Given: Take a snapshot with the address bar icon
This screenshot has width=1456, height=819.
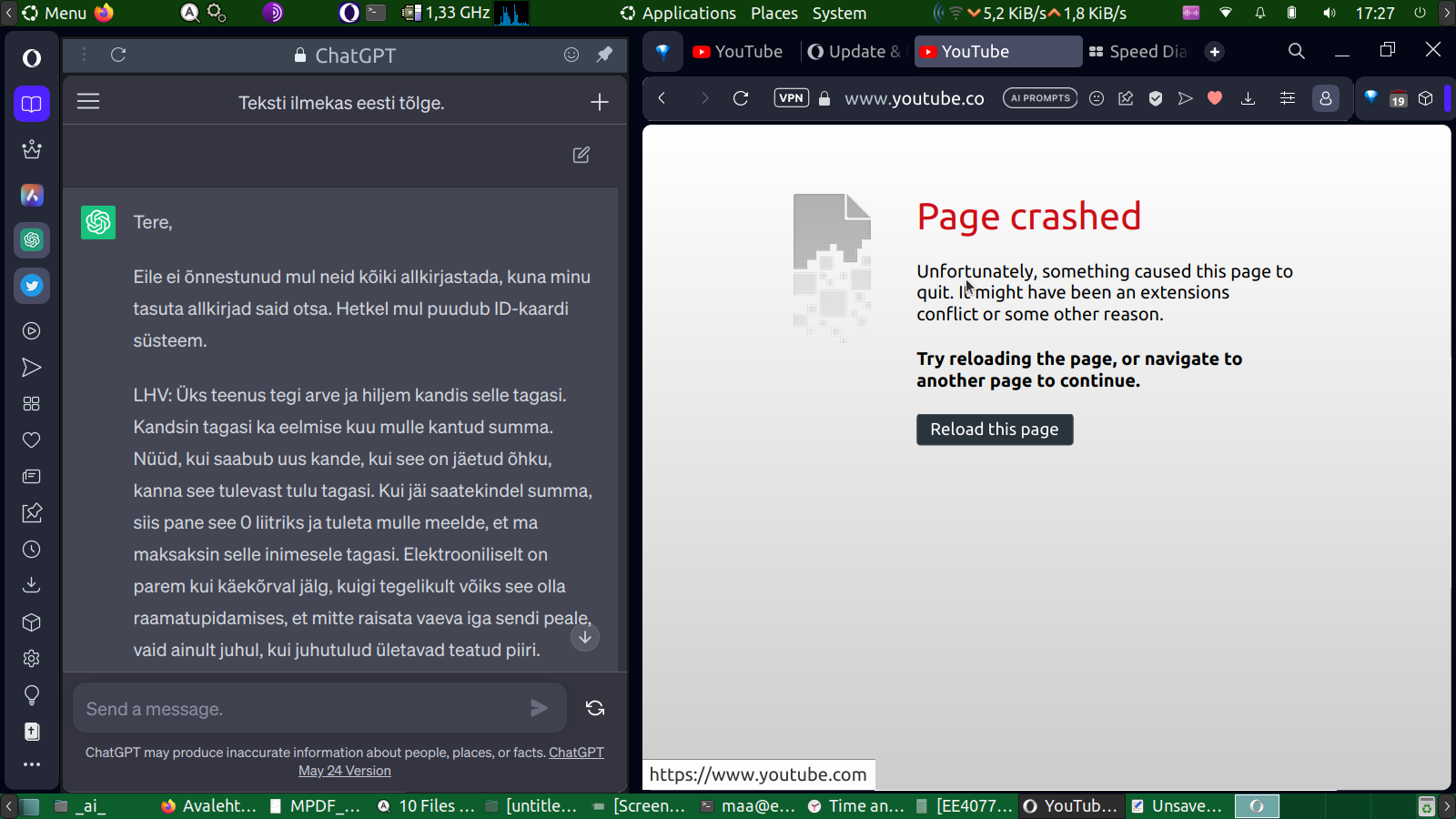Looking at the screenshot, I should pyautogui.click(x=1126, y=98).
